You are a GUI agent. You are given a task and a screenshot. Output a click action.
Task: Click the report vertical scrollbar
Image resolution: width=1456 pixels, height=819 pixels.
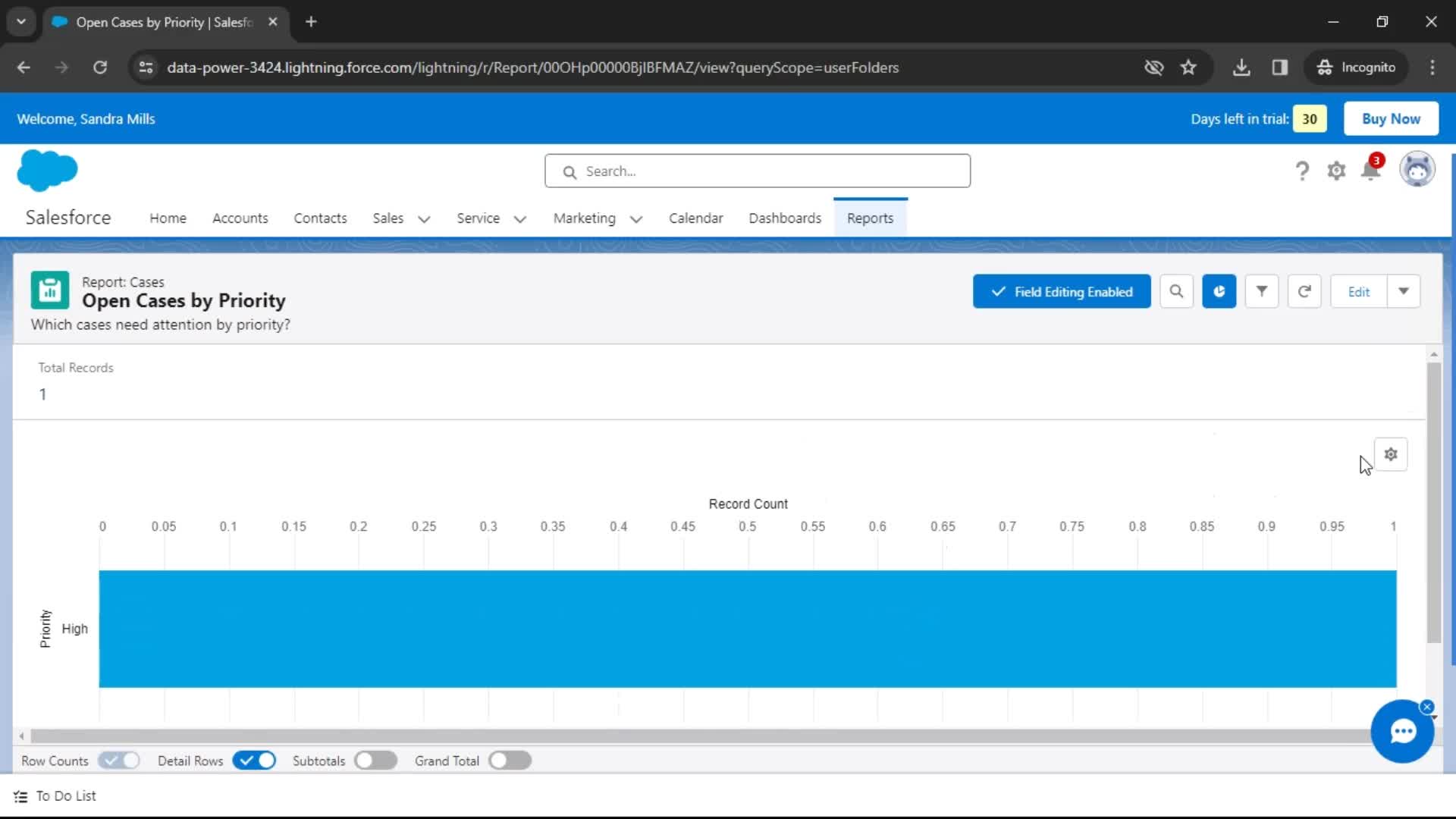(x=1433, y=503)
